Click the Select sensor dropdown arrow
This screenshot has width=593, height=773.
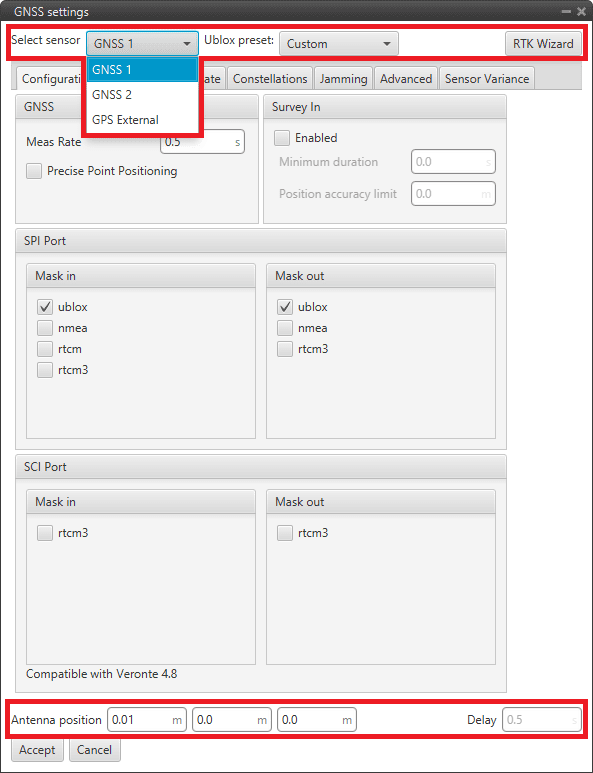click(187, 44)
